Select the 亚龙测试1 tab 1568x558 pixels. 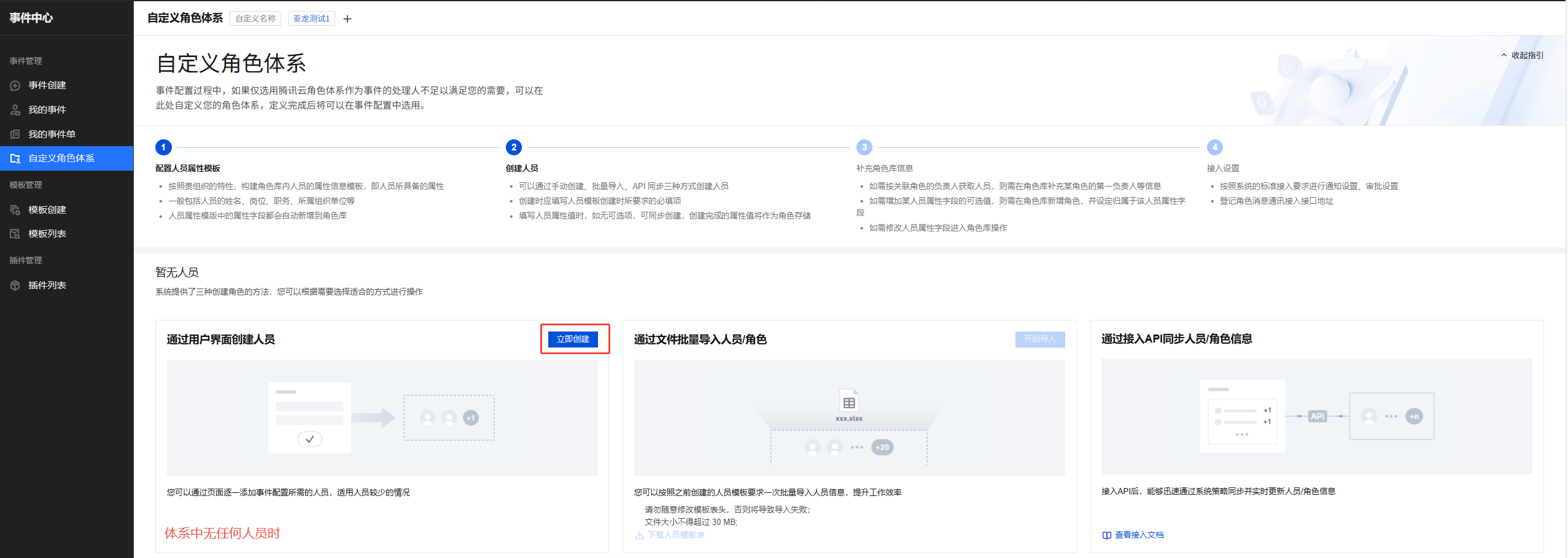coord(311,19)
